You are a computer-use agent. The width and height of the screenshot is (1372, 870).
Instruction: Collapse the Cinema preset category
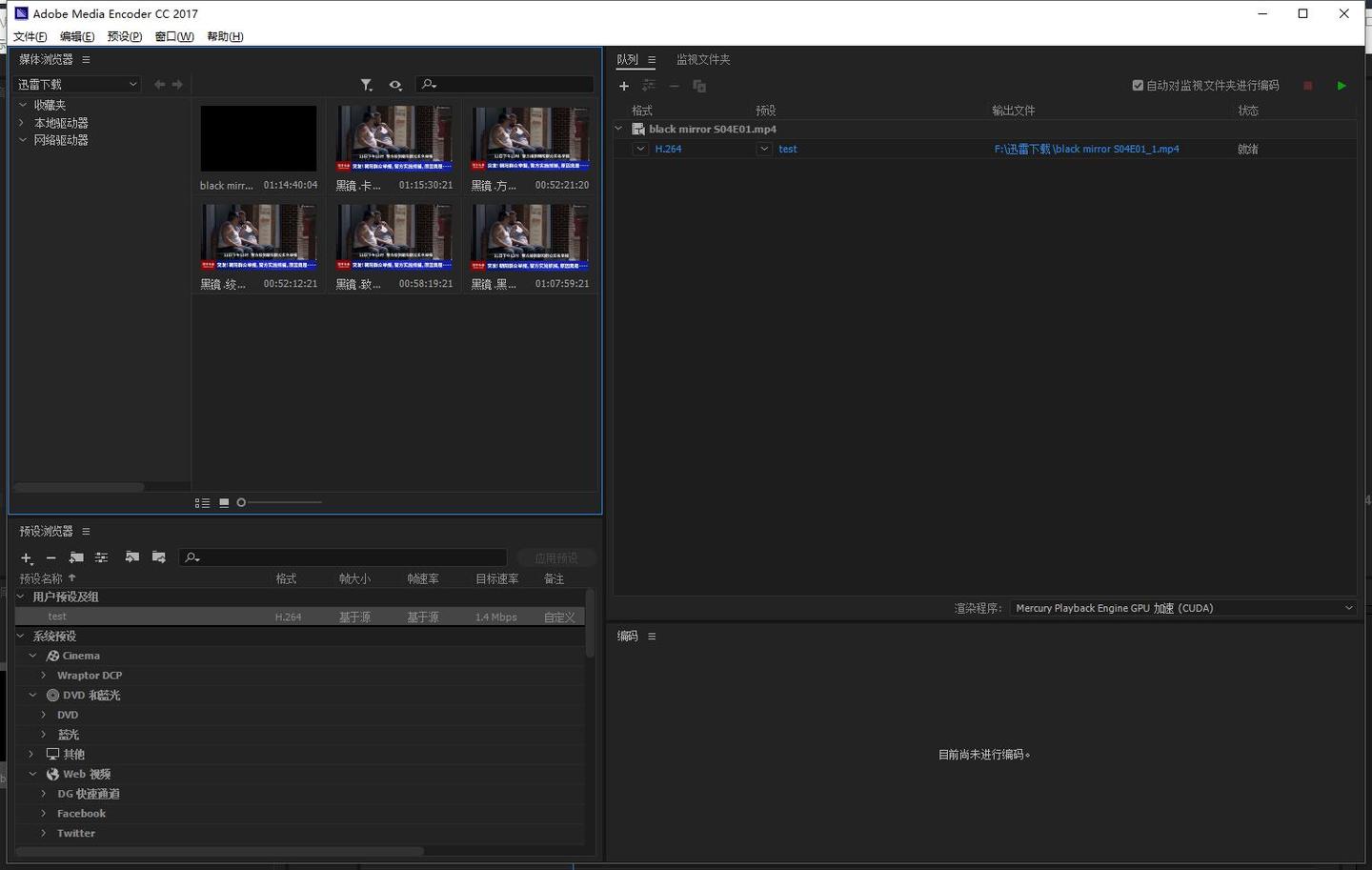[32, 656]
